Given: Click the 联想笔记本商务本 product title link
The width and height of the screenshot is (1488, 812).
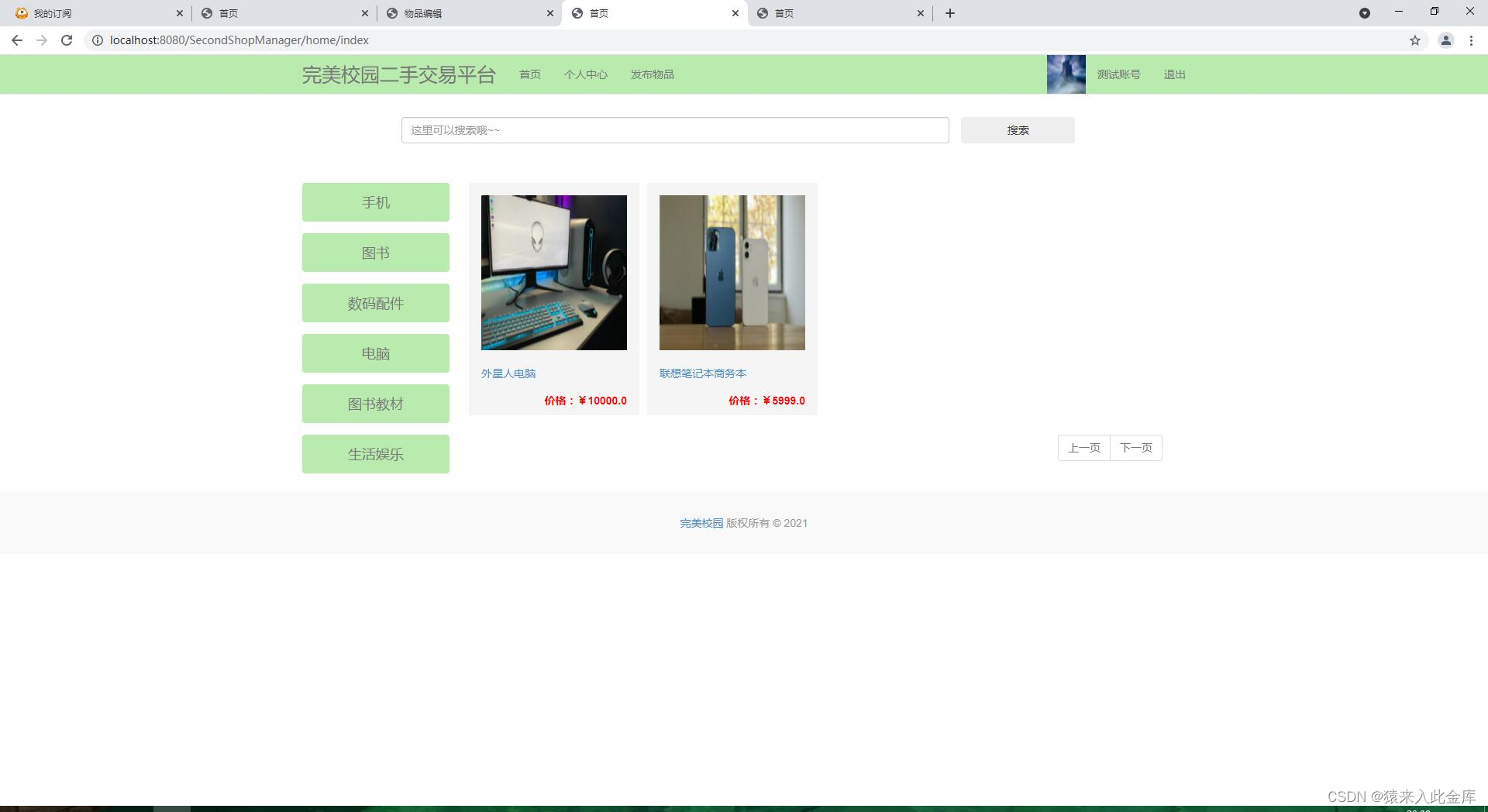Looking at the screenshot, I should tap(703, 373).
